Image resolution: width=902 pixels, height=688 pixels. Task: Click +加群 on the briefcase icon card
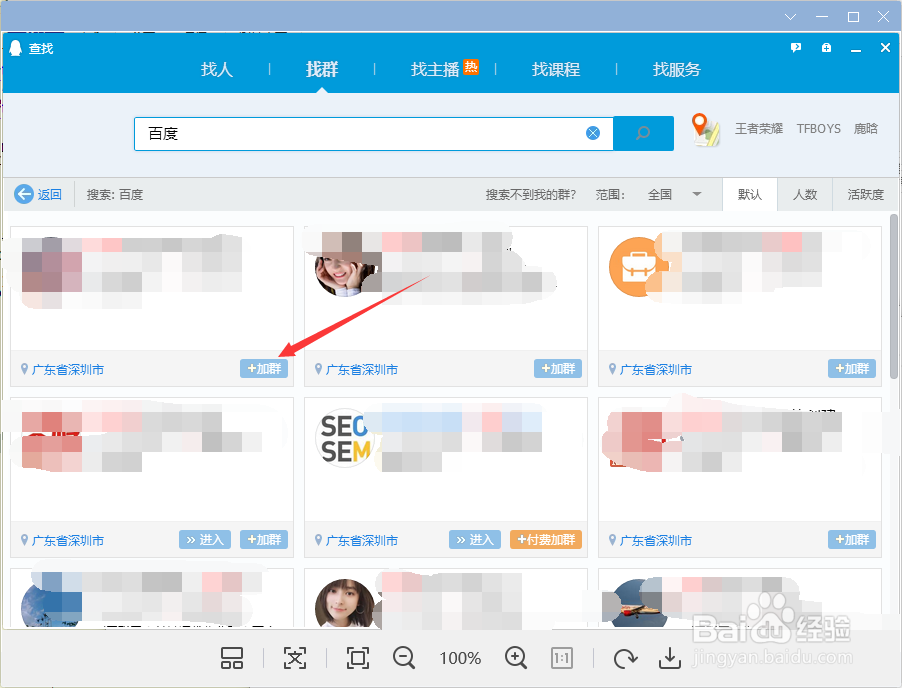[852, 369]
